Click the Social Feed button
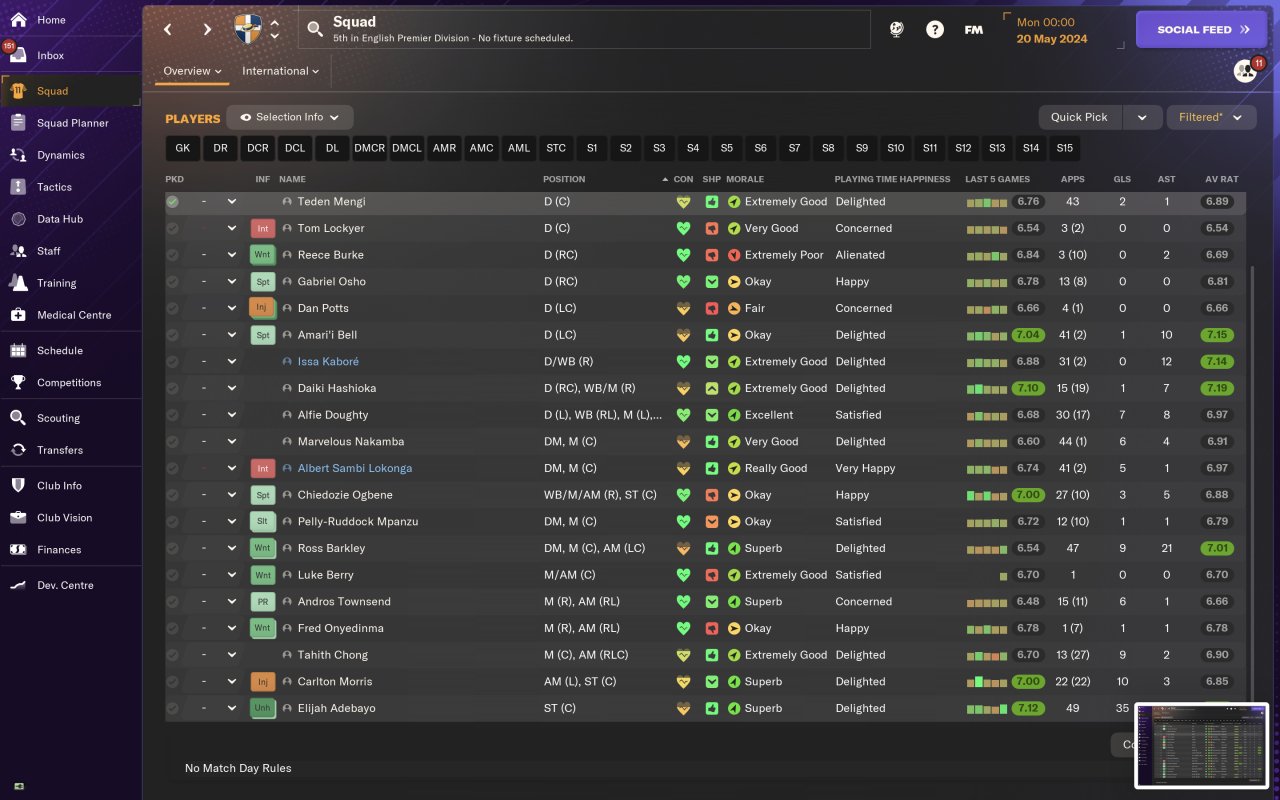 click(1202, 30)
